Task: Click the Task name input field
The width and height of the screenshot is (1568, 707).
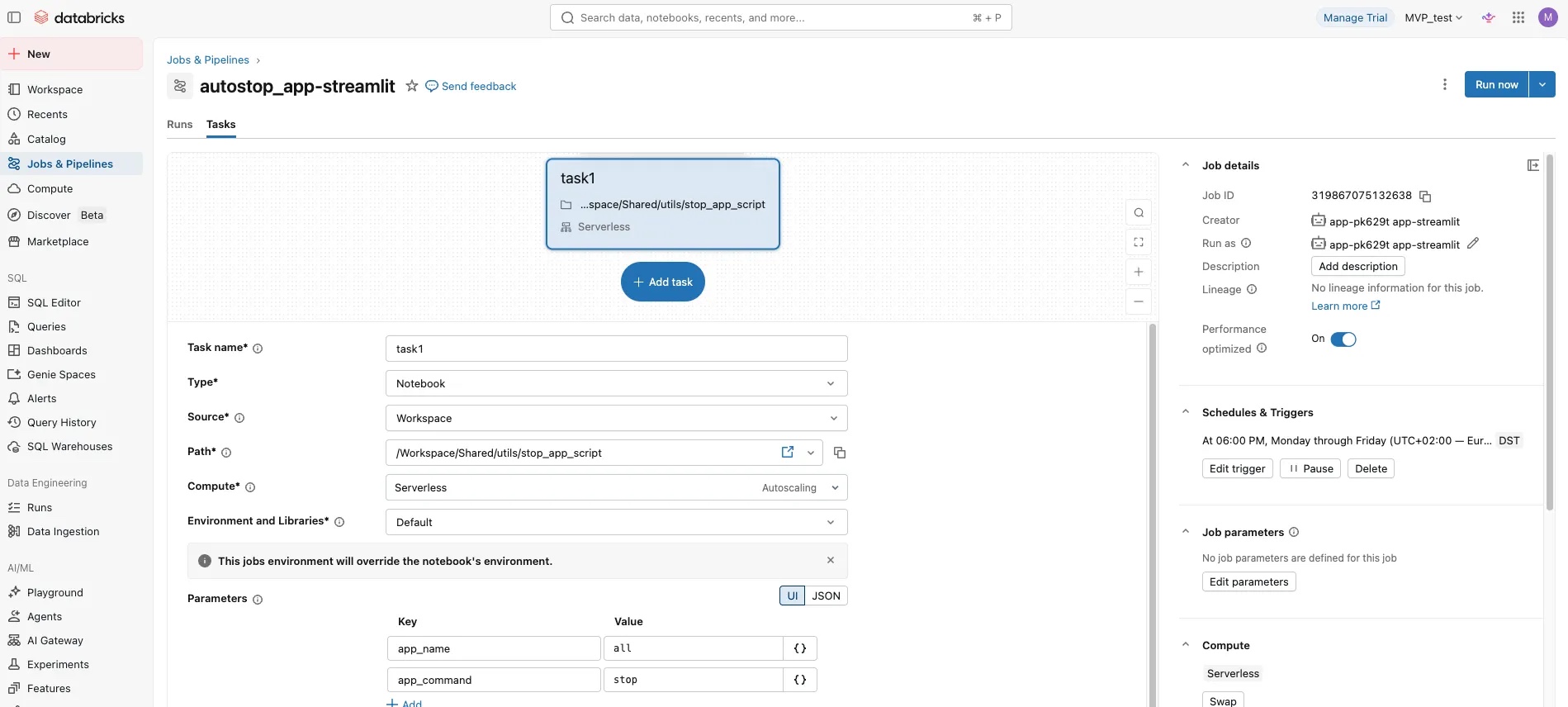Action: click(x=616, y=349)
